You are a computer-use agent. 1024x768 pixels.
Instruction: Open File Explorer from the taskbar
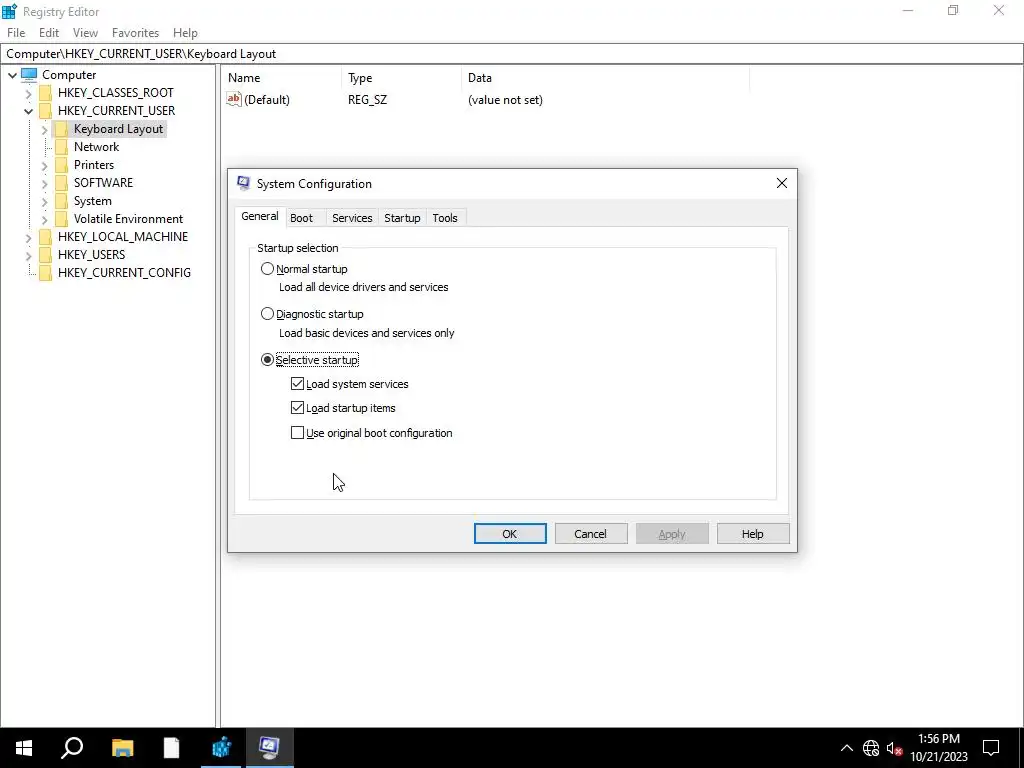(122, 748)
